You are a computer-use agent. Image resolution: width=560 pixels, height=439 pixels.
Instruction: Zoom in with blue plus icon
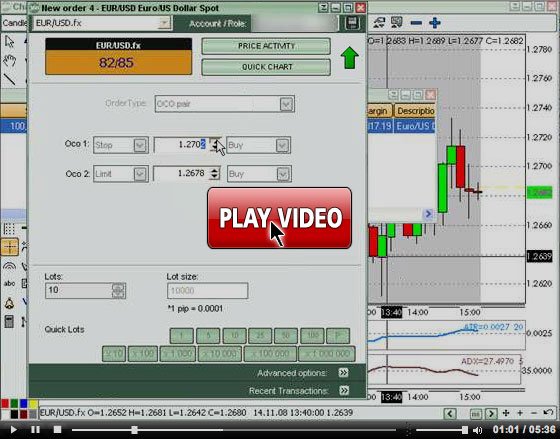pos(434,23)
